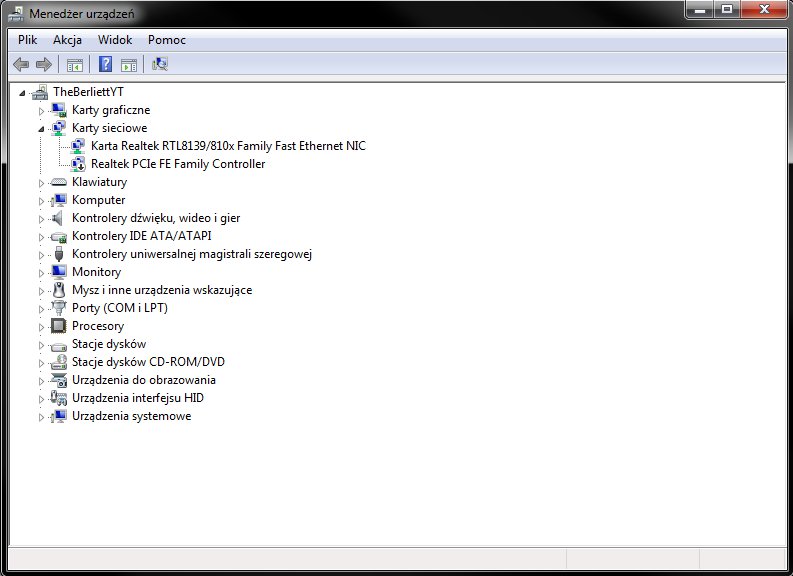Click the disabled Realtek PCIe FE icon
The image size is (793, 576).
pos(77,164)
